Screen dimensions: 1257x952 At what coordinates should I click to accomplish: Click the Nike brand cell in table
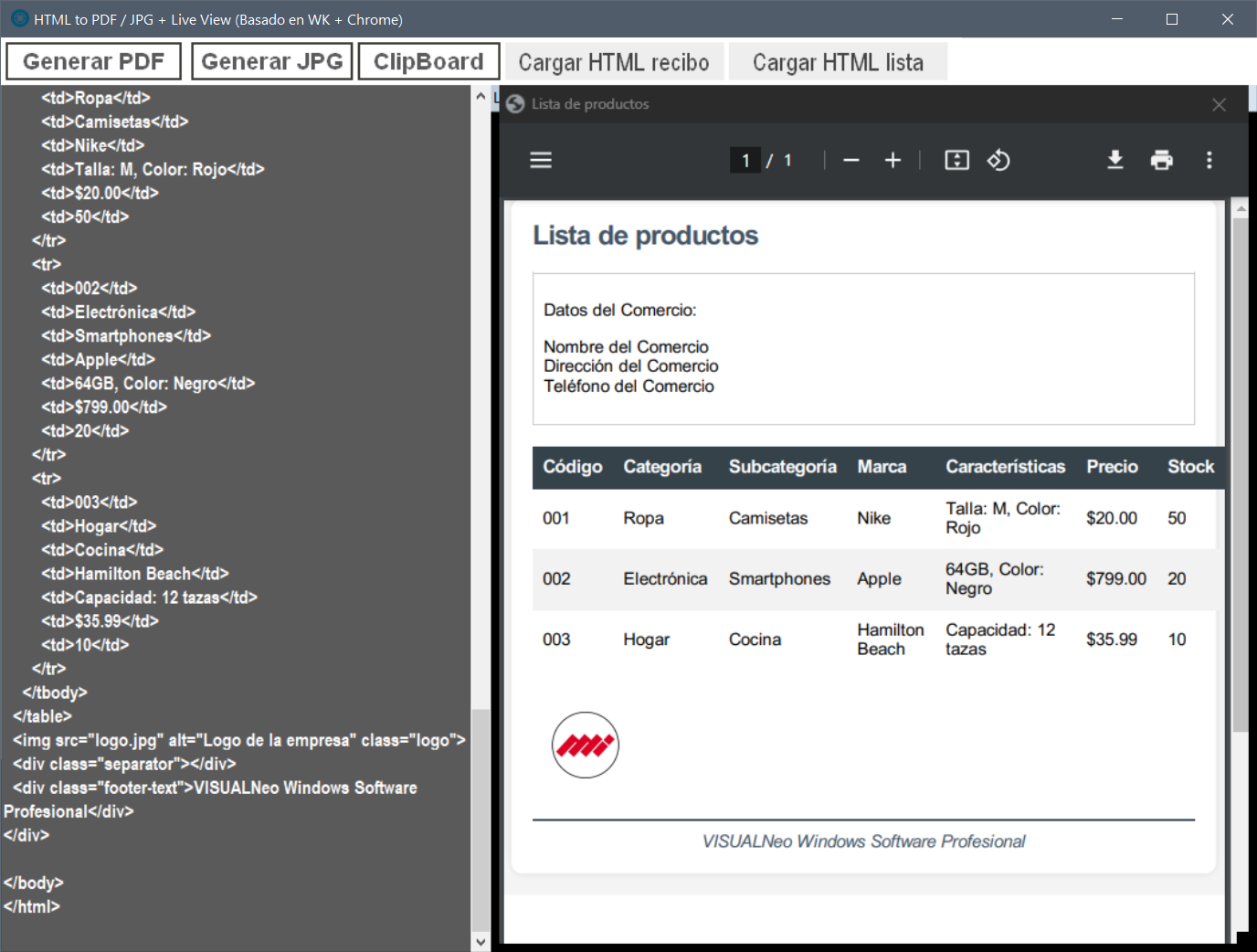(873, 518)
